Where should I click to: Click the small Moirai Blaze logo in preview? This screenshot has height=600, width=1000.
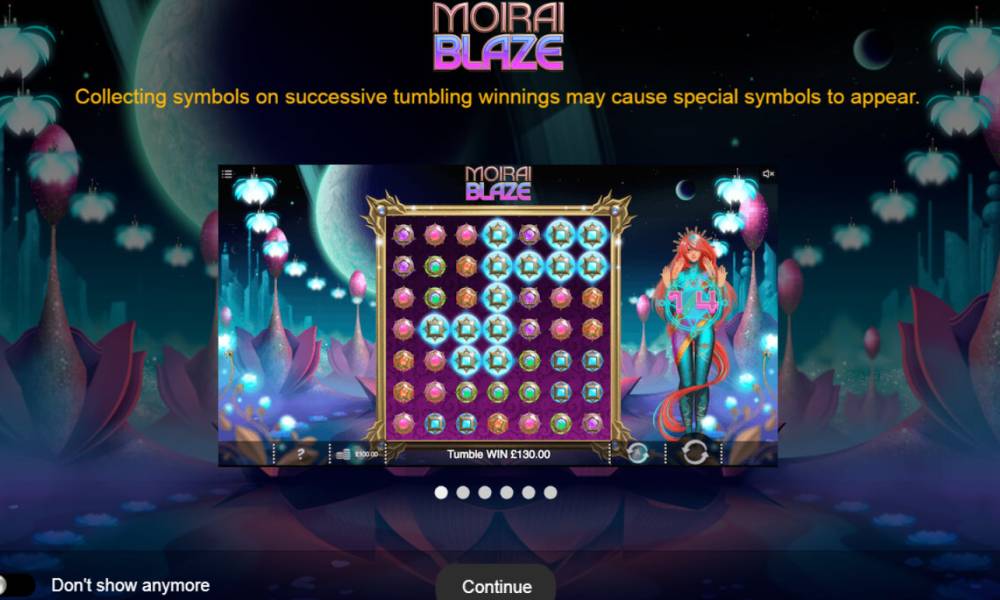coord(498,183)
